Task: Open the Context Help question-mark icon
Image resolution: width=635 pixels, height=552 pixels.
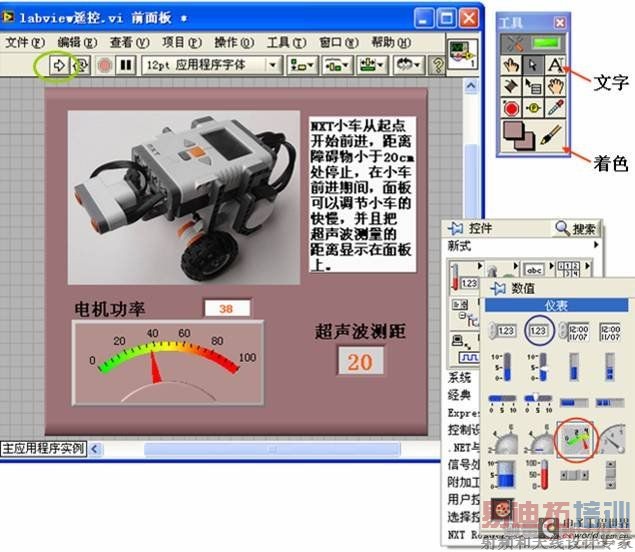Action: pyautogui.click(x=437, y=65)
